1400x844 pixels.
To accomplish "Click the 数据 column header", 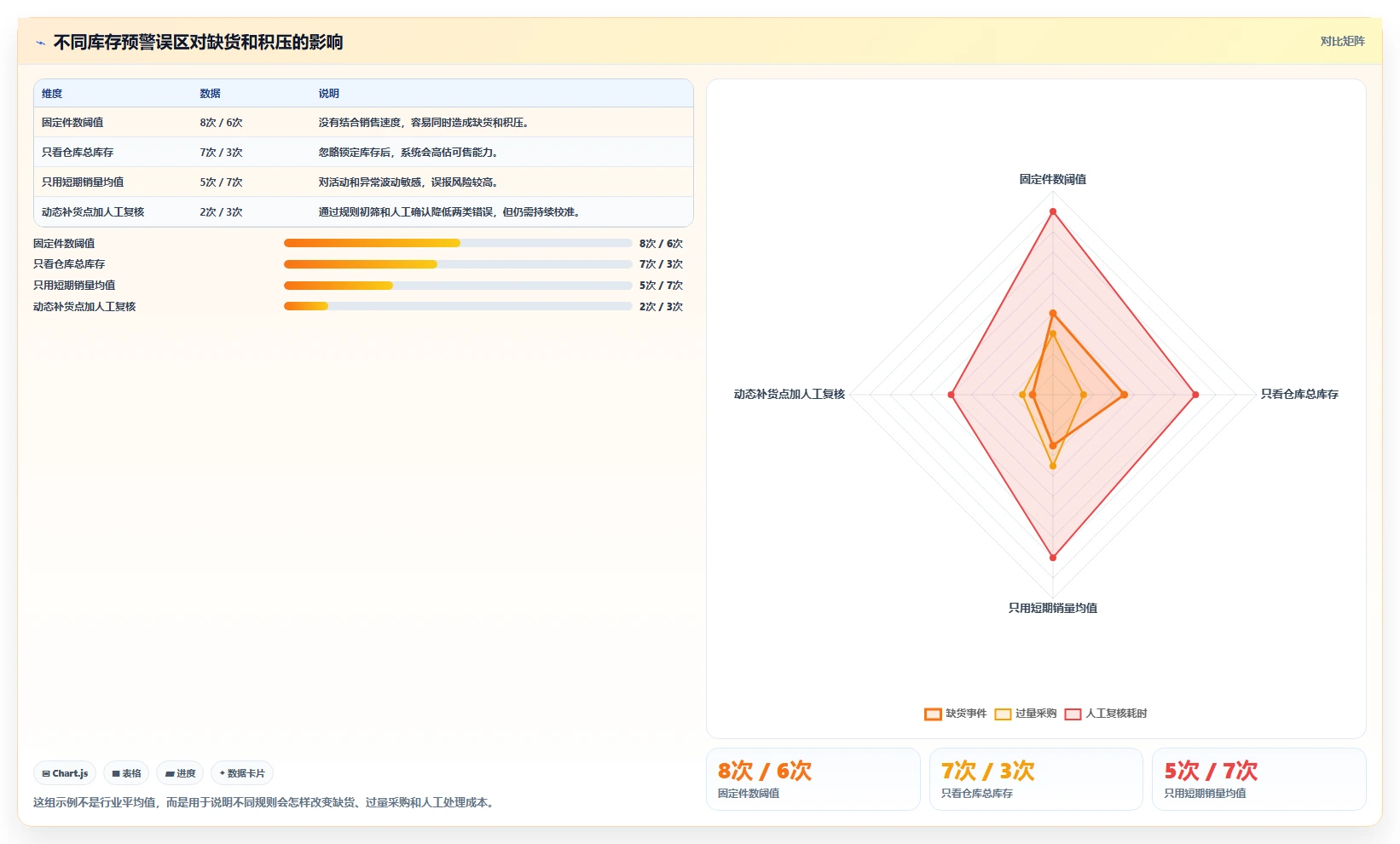I will pyautogui.click(x=211, y=94).
